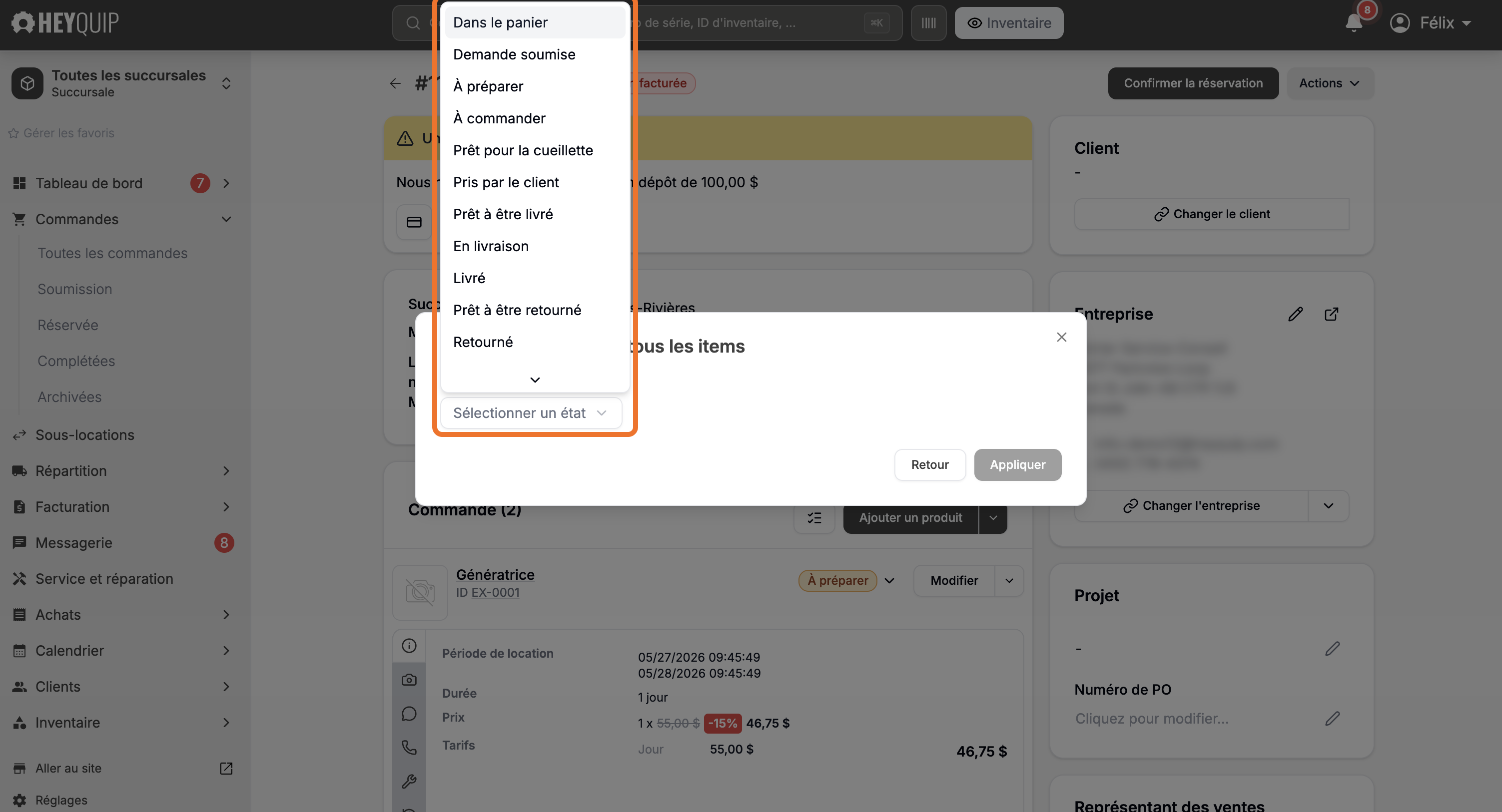1502x812 pixels.
Task: Select 'Pris par le client' option
Action: tap(534, 182)
